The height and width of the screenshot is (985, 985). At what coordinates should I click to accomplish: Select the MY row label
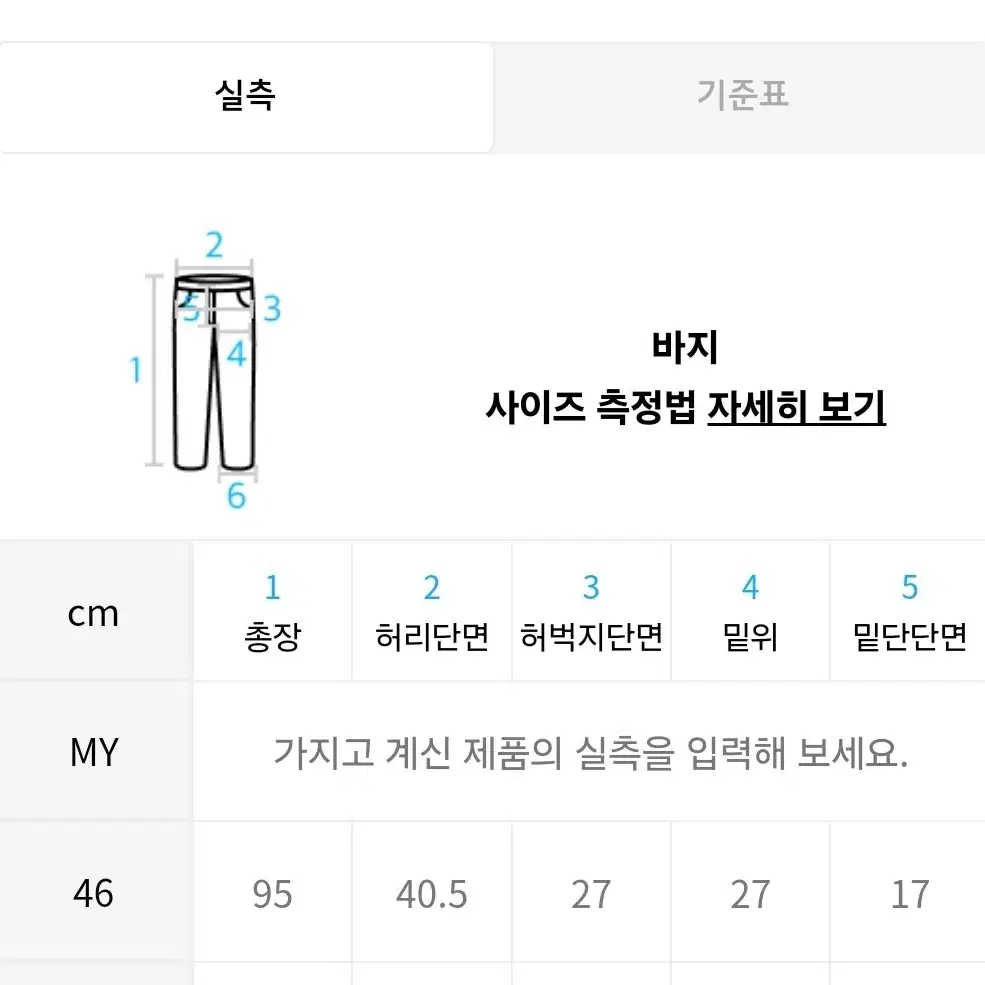point(94,751)
